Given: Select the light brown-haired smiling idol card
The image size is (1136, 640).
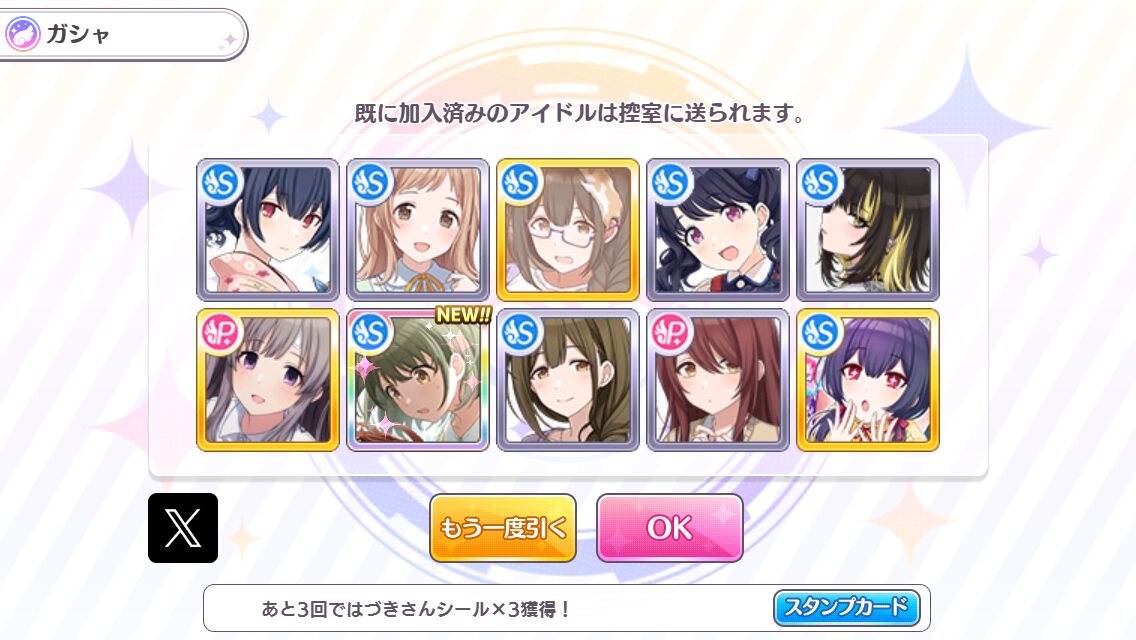Looking at the screenshot, I should [x=418, y=230].
